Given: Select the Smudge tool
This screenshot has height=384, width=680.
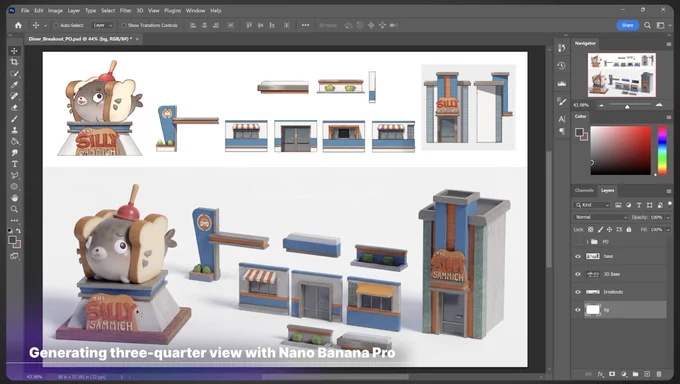Looking at the screenshot, I should click(14, 152).
